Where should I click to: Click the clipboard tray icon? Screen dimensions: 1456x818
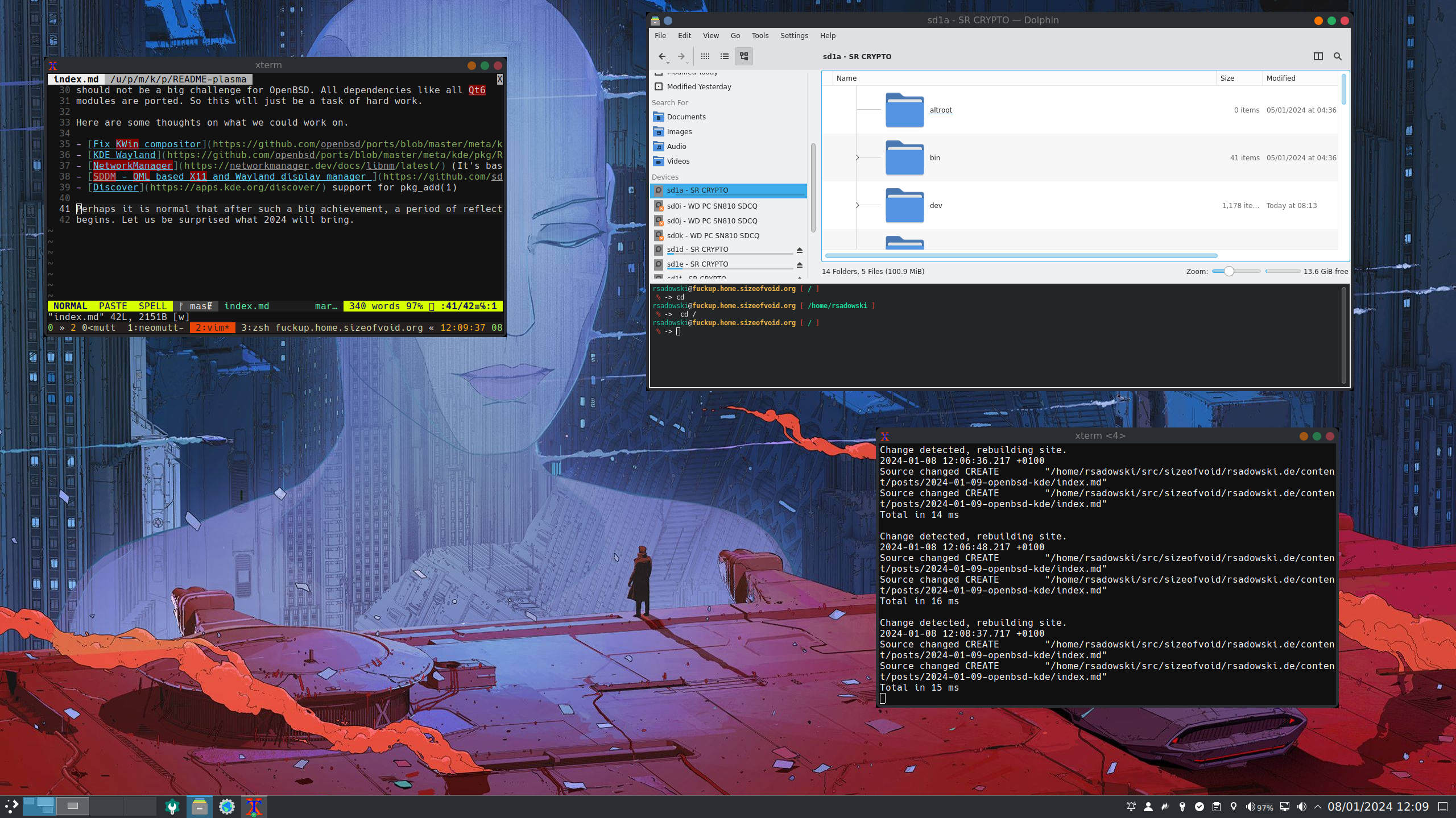click(x=1217, y=807)
